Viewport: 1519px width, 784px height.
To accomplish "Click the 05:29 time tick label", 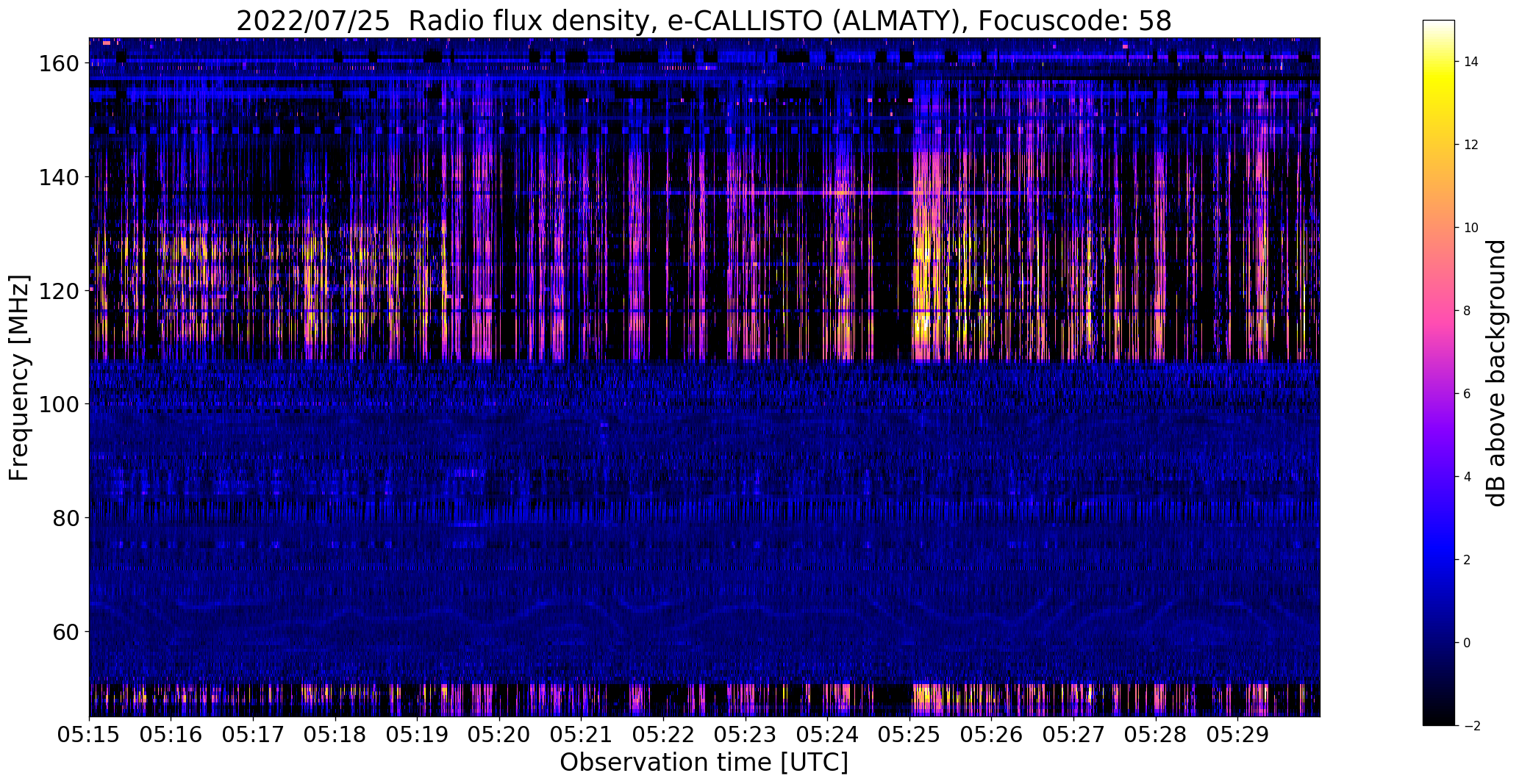I will [1237, 736].
